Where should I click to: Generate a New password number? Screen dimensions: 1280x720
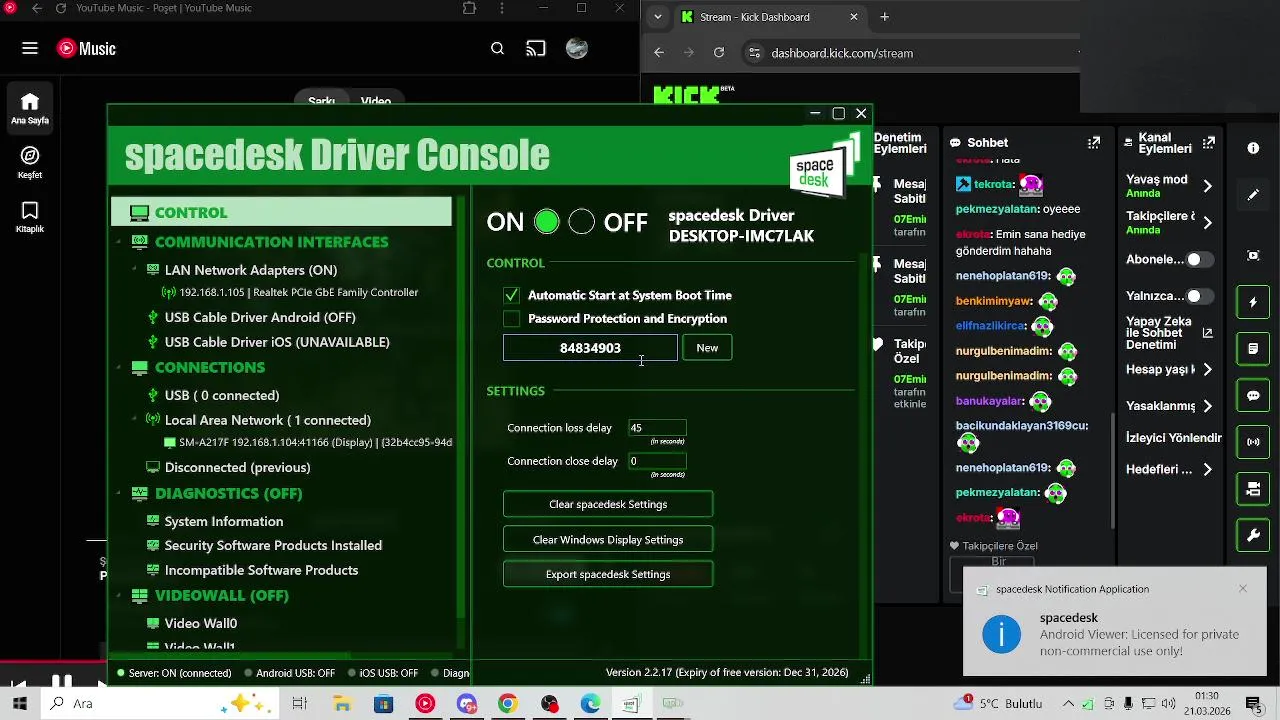click(707, 348)
